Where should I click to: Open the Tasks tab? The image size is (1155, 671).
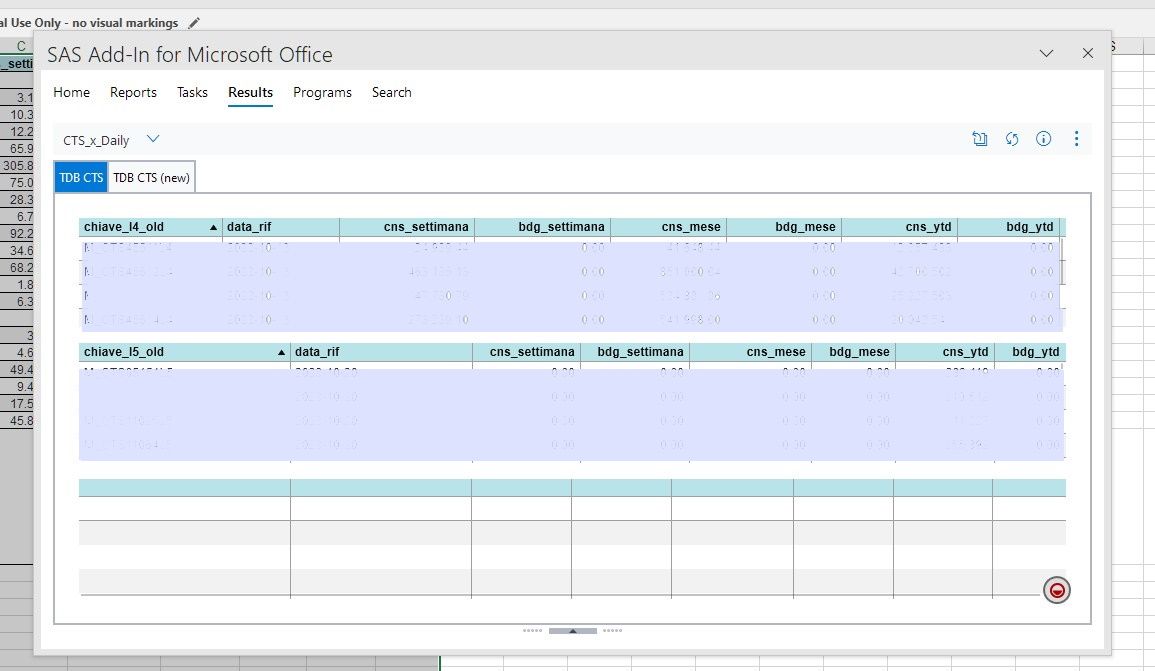[x=192, y=92]
